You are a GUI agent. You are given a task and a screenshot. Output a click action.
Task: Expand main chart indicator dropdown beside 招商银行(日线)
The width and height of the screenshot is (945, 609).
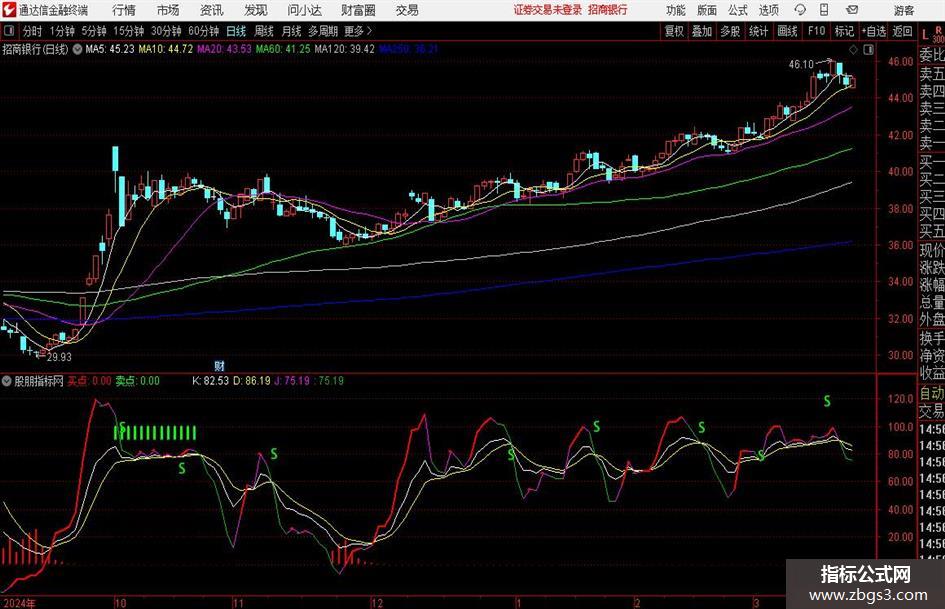77,49
